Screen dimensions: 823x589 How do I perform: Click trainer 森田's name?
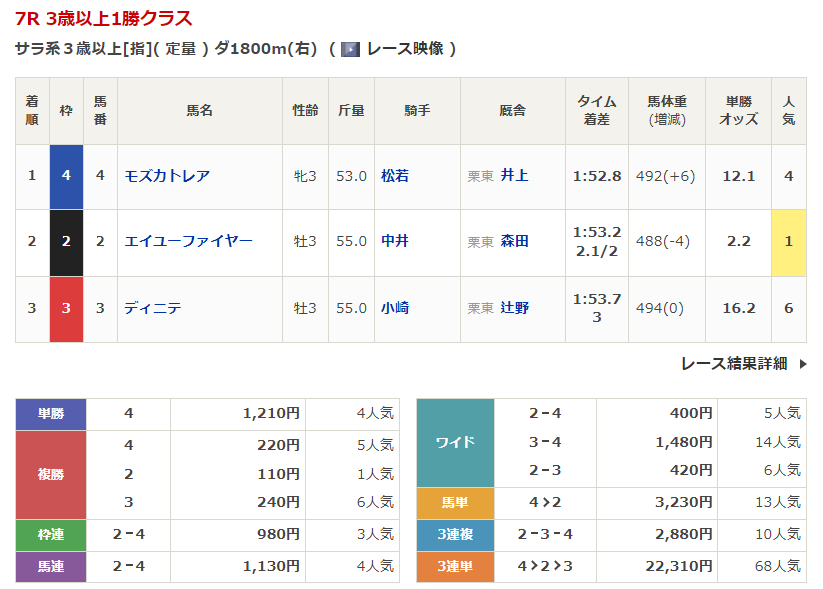pos(515,241)
